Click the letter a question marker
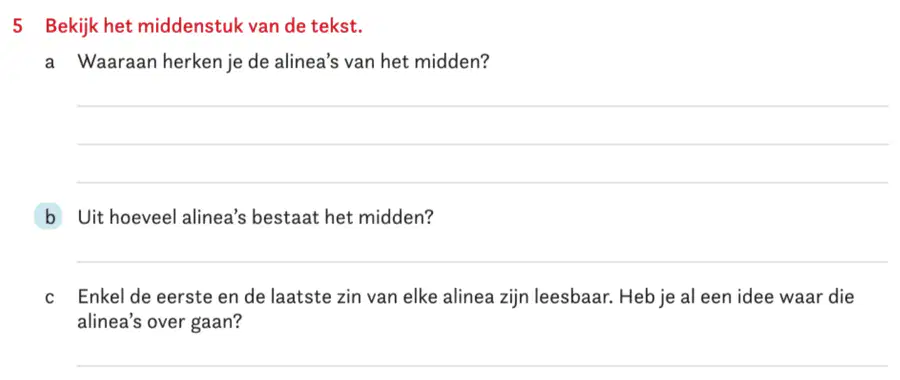 coord(49,63)
